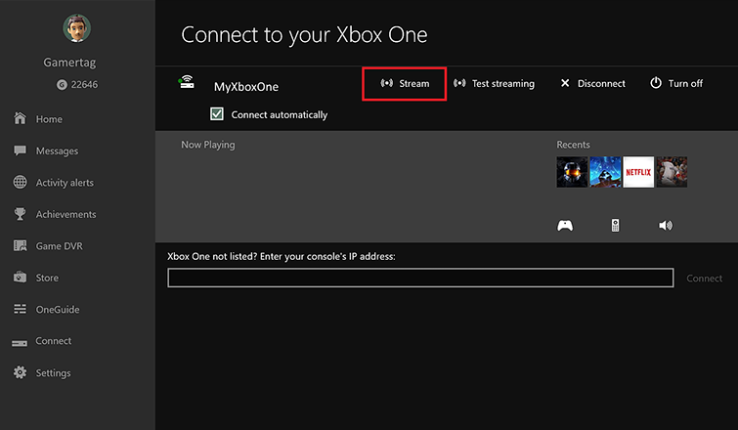
Task: Click the Settings gear icon
Action: (19, 373)
